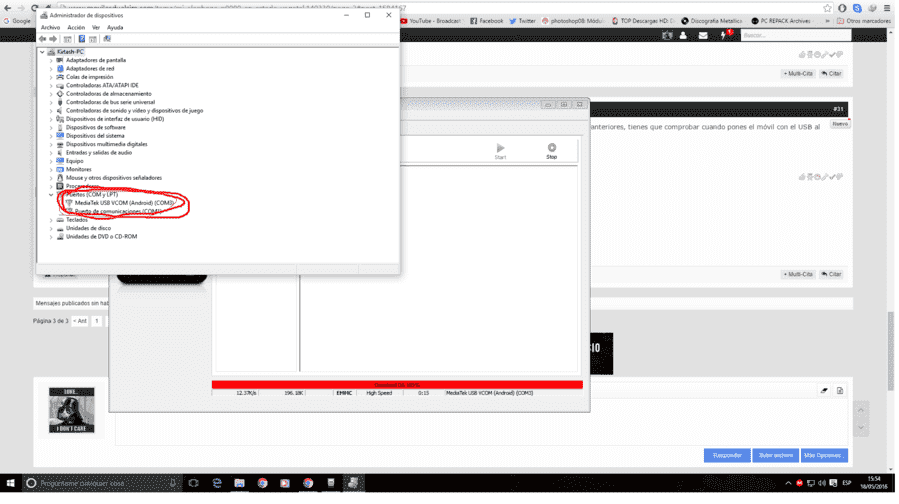Open the Archivo menu

click(x=50, y=28)
